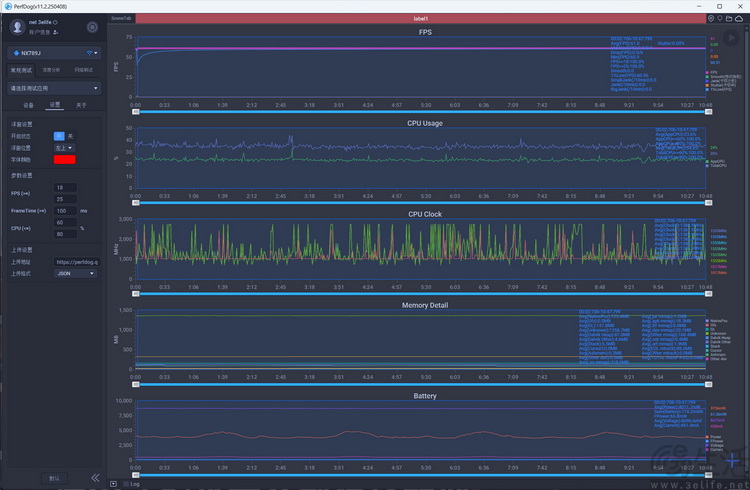Click the FPS chart right range slider handle
750x490 pixels.
click(708, 111)
